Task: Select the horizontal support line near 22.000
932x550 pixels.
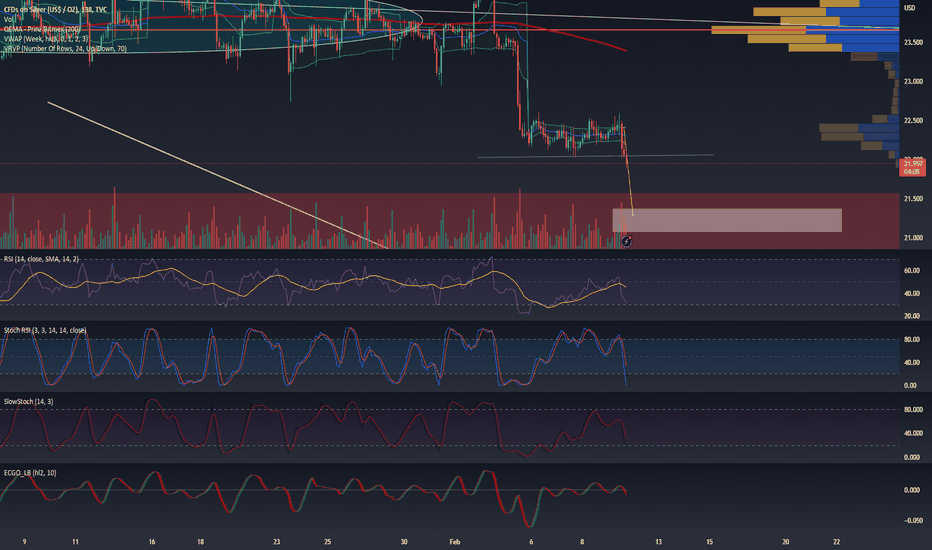Action: pyautogui.click(x=596, y=156)
